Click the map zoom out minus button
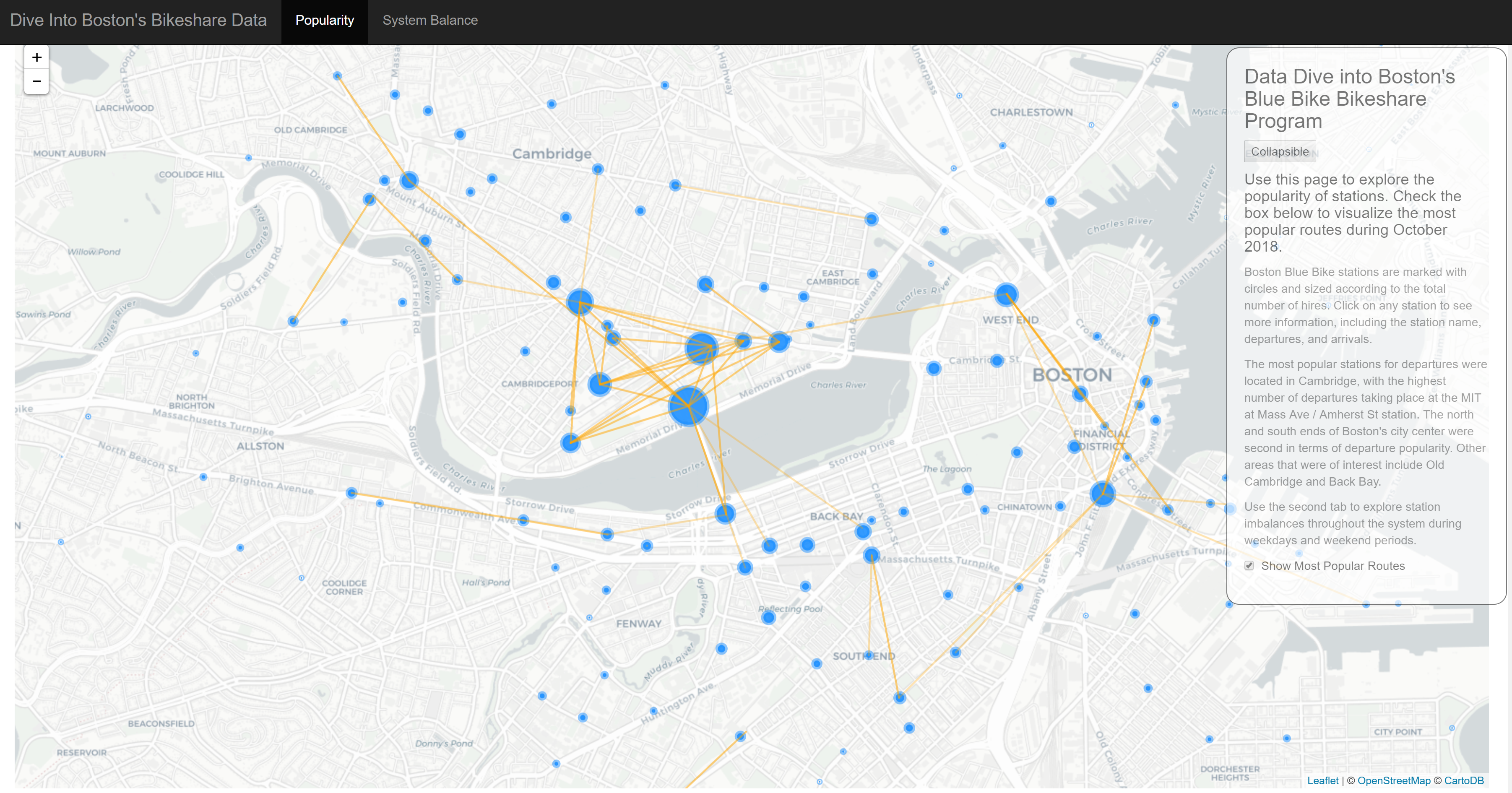 [36, 81]
